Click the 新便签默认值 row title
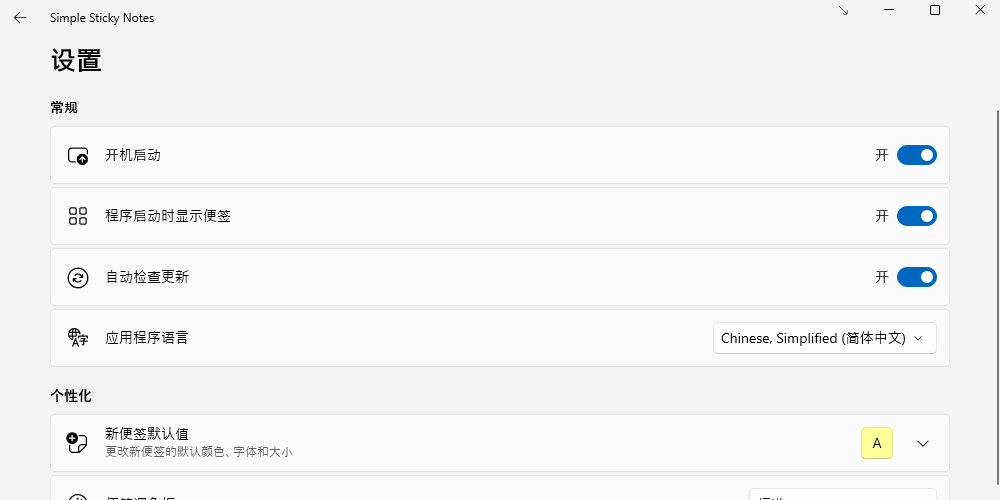This screenshot has width=1000, height=500. coord(147,434)
